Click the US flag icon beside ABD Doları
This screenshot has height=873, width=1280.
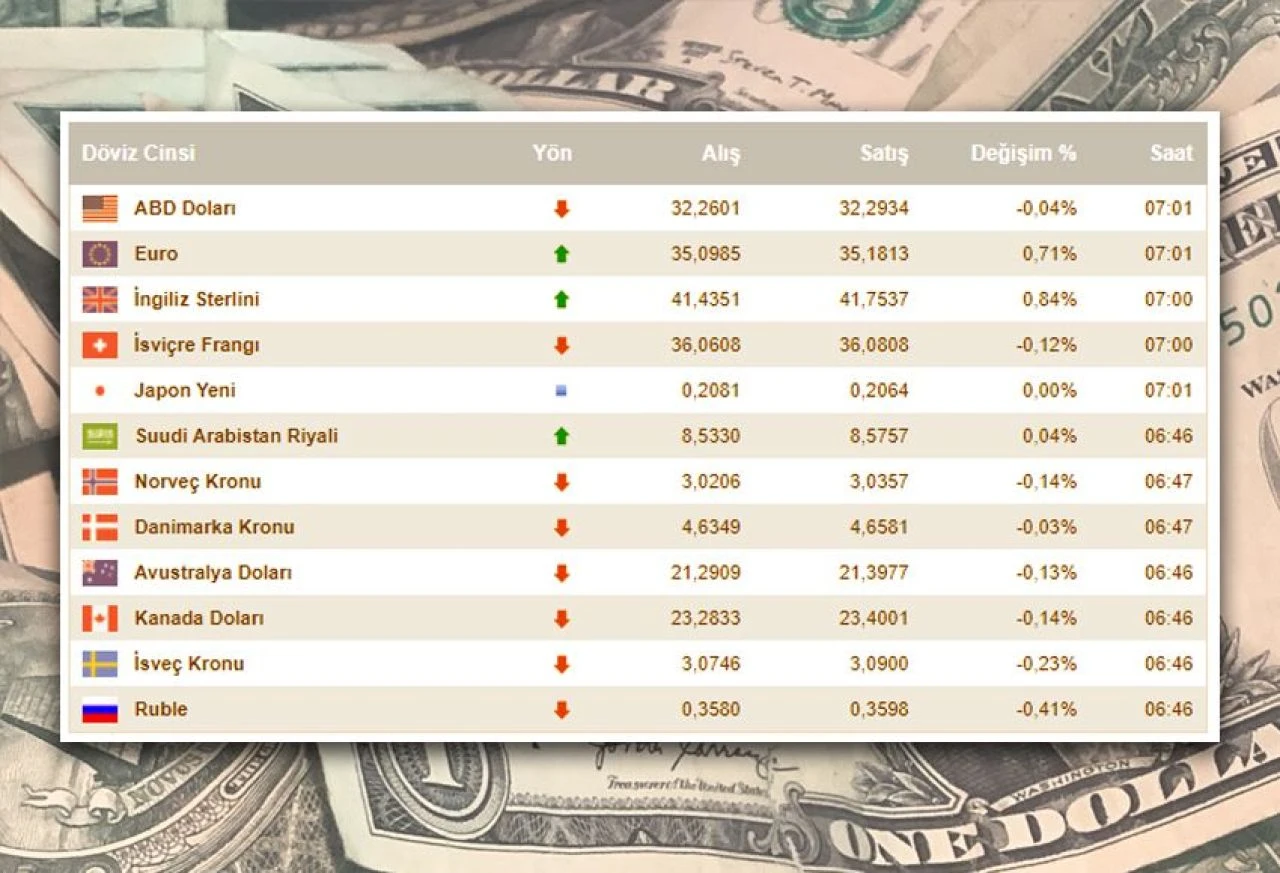(x=100, y=209)
